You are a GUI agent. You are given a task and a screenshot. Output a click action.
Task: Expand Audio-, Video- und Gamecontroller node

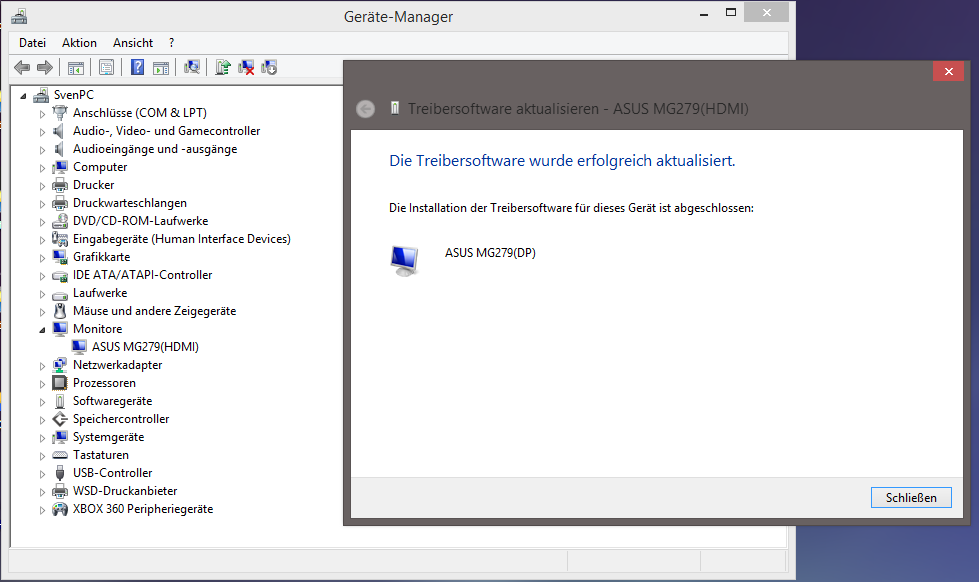click(42, 132)
